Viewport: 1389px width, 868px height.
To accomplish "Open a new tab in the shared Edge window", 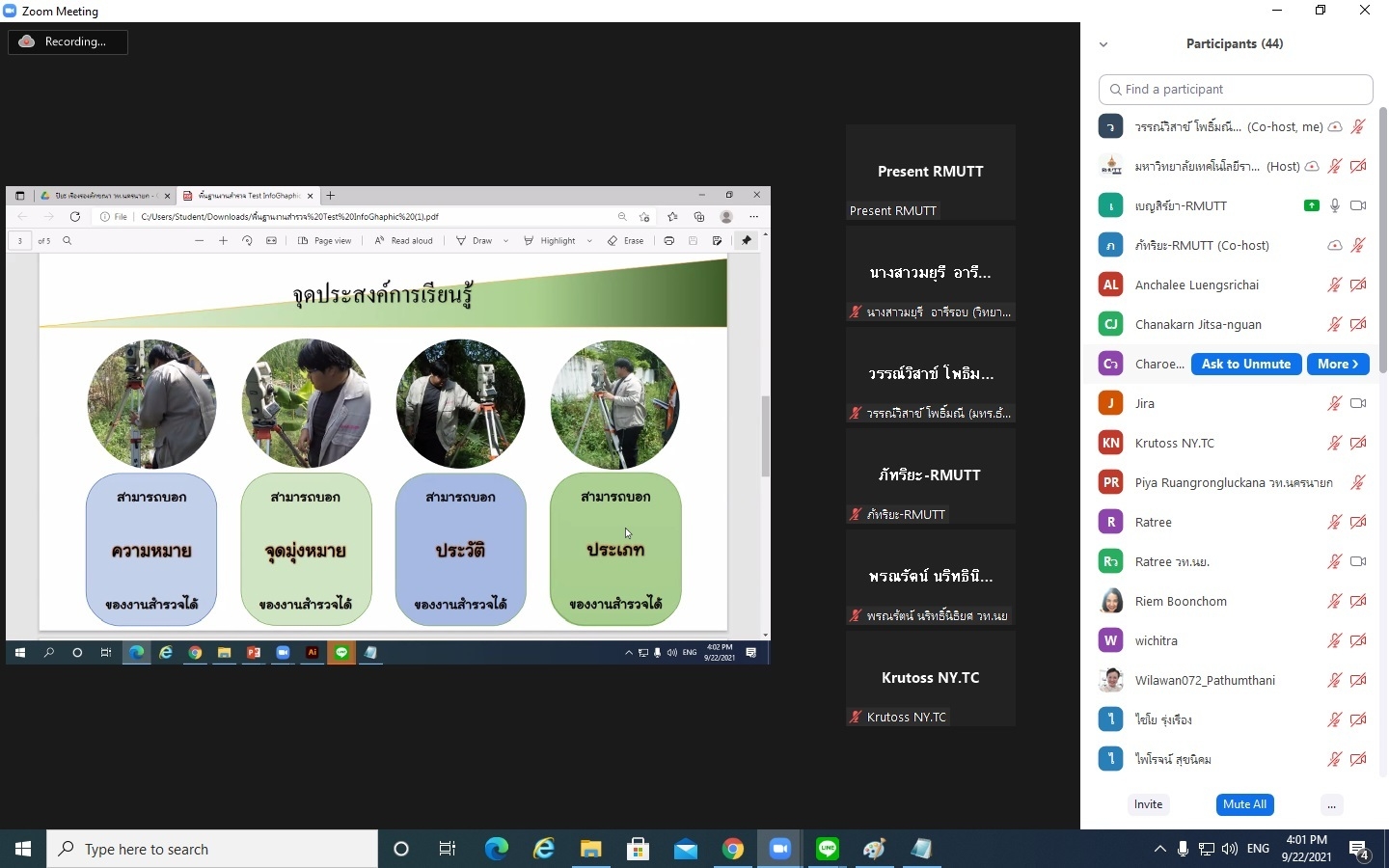I will coord(330,195).
